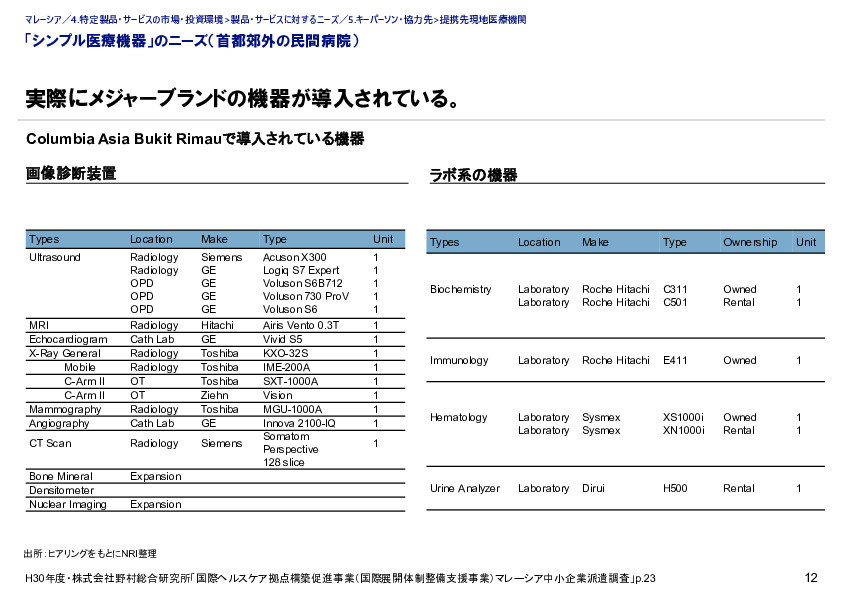Select the Immunology row label
Screen dimensions: 842x595
coord(459,360)
